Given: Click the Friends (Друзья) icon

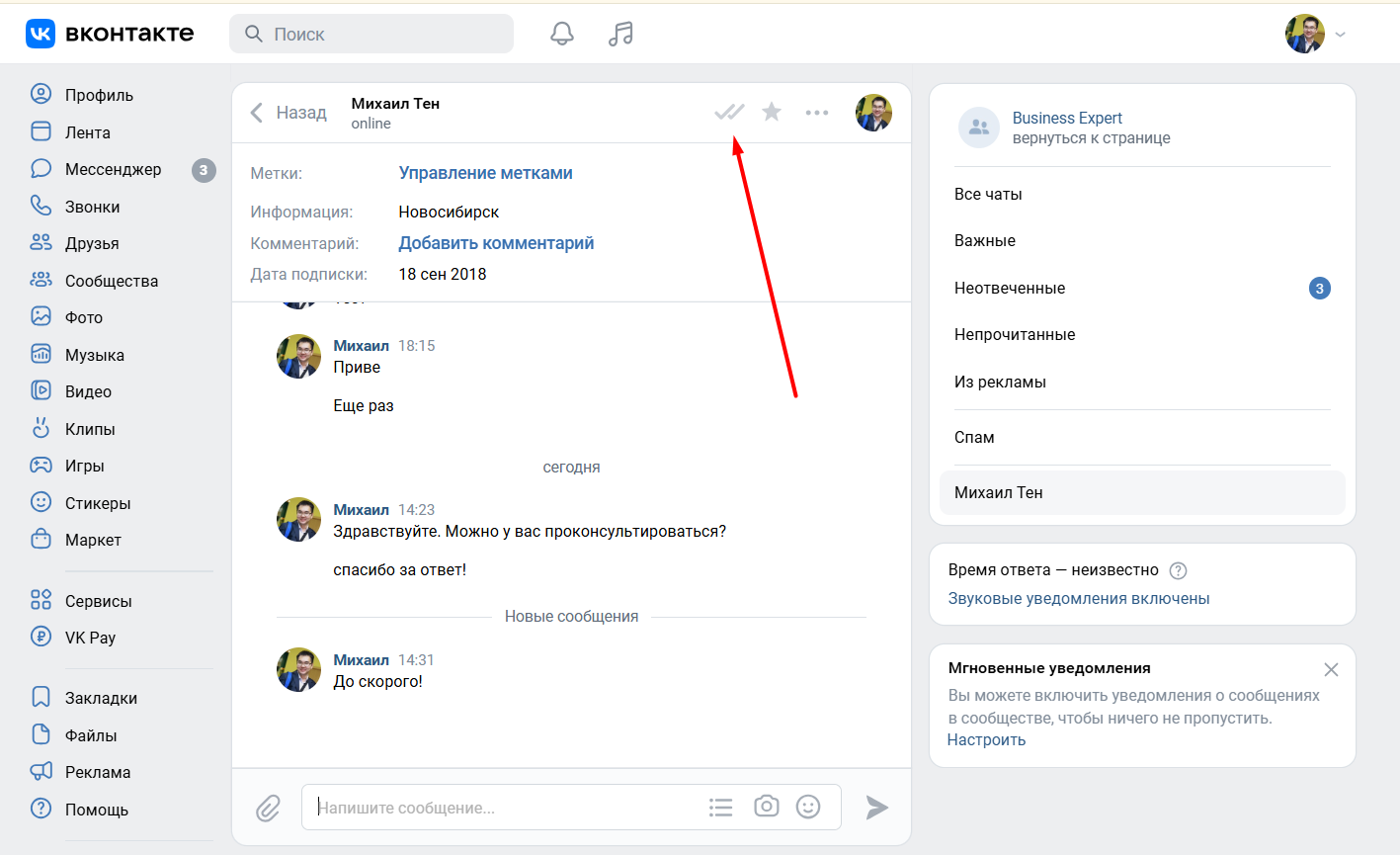Looking at the screenshot, I should 41,243.
